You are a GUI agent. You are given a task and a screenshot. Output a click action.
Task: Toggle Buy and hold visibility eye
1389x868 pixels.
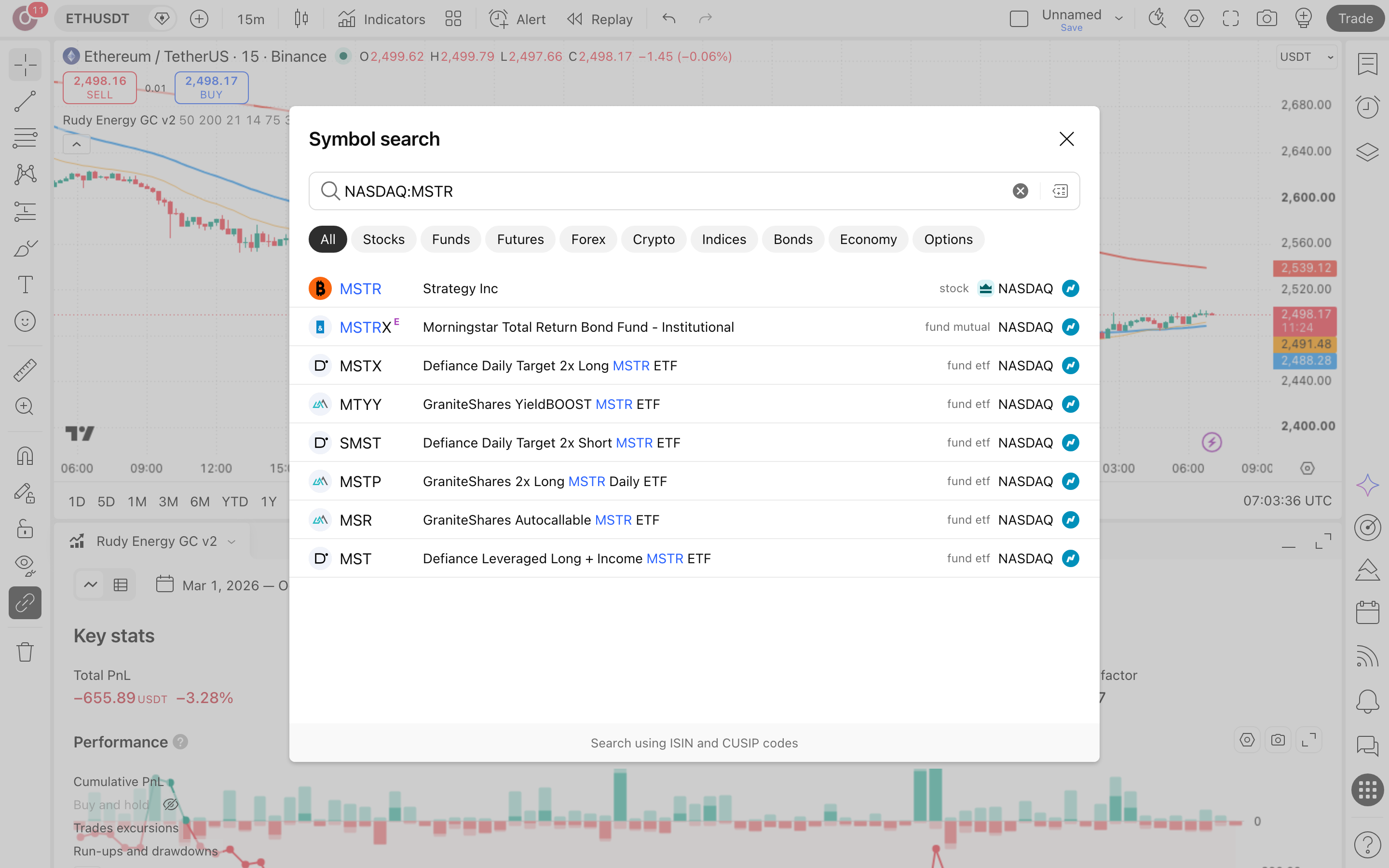pos(170,804)
